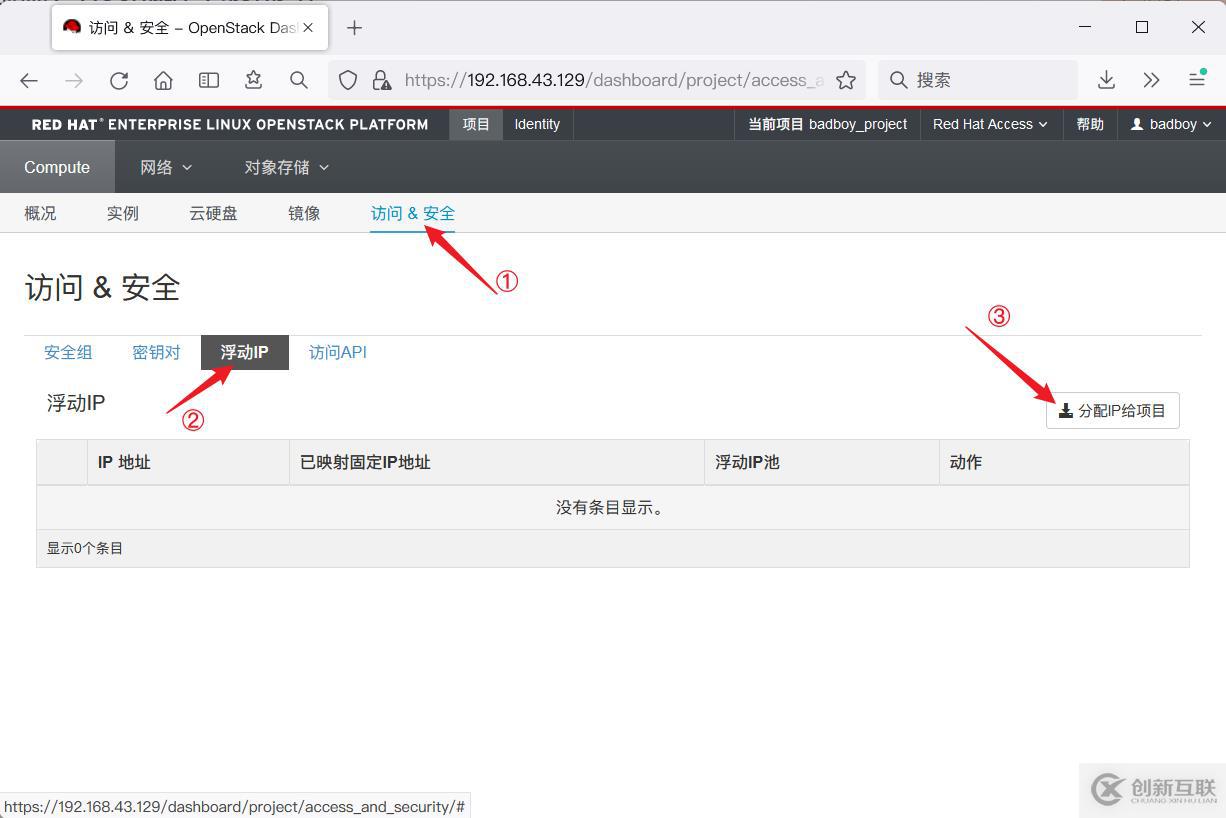Image resolution: width=1226 pixels, height=818 pixels.
Task: Maximize the browser window
Action: [1142, 28]
